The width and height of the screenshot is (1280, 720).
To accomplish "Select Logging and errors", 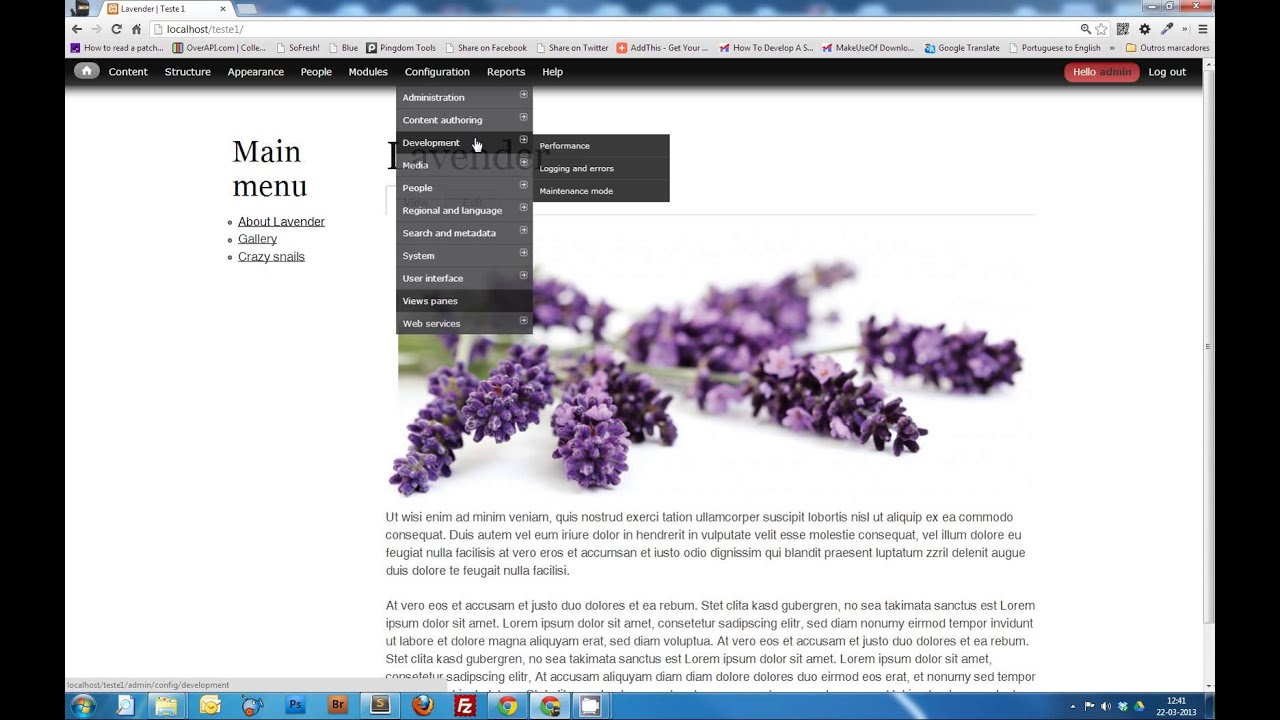I will [601, 168].
